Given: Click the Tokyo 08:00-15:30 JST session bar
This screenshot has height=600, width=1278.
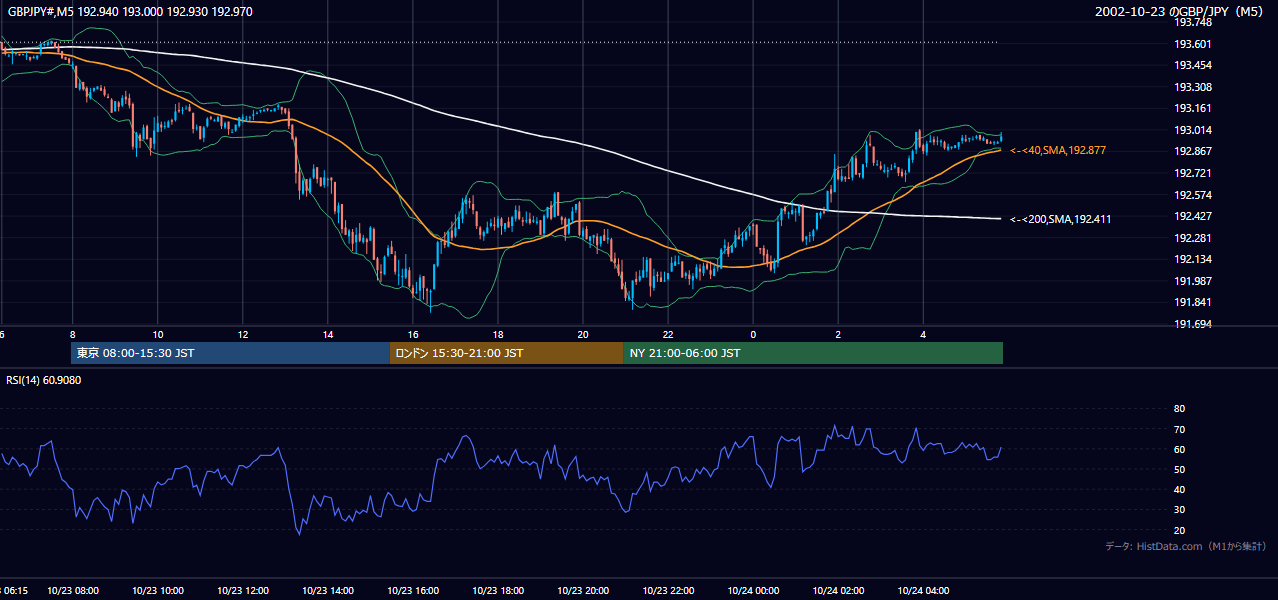Looking at the screenshot, I should coord(230,353).
